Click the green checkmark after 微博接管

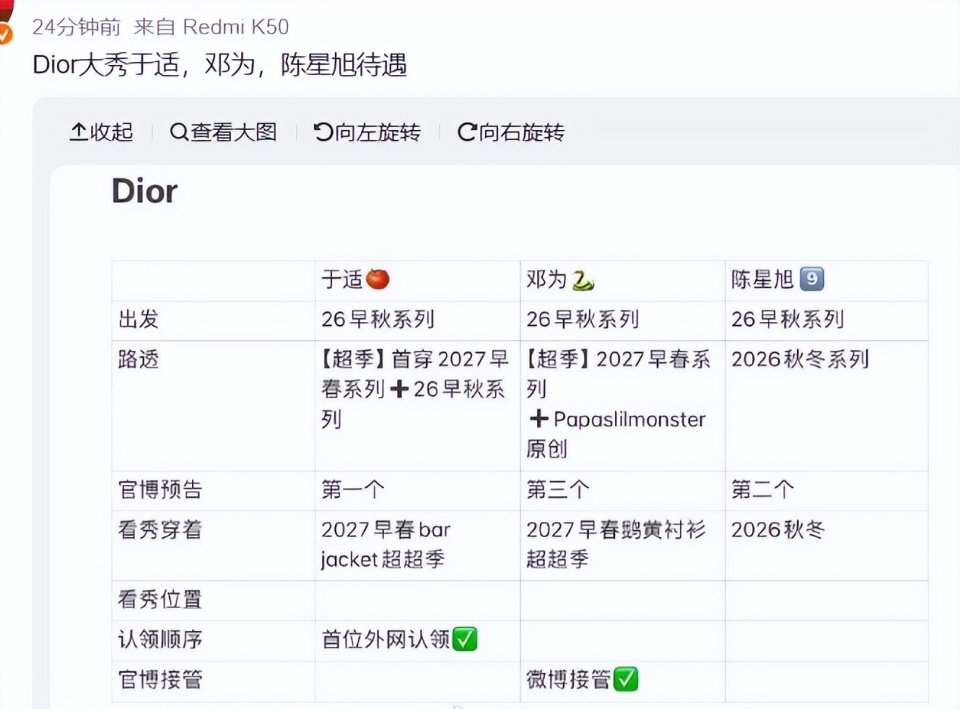point(625,679)
